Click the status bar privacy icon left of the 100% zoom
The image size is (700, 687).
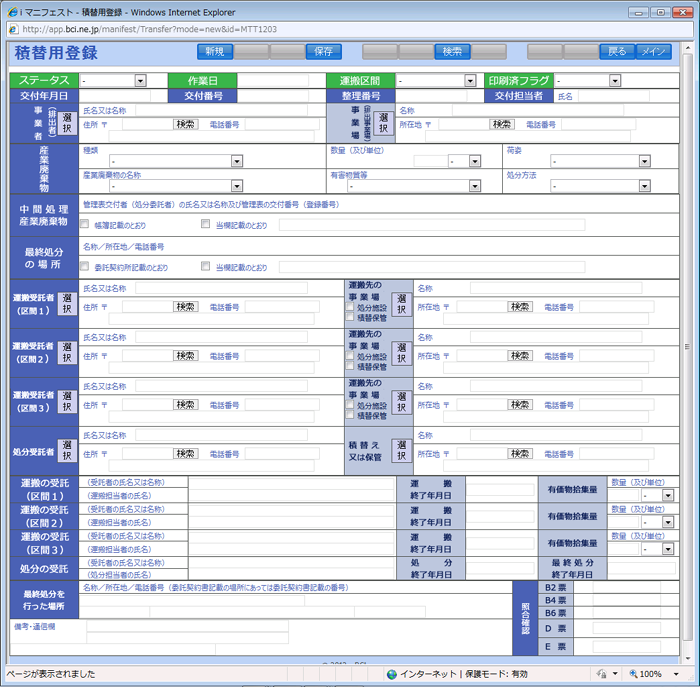point(602,674)
